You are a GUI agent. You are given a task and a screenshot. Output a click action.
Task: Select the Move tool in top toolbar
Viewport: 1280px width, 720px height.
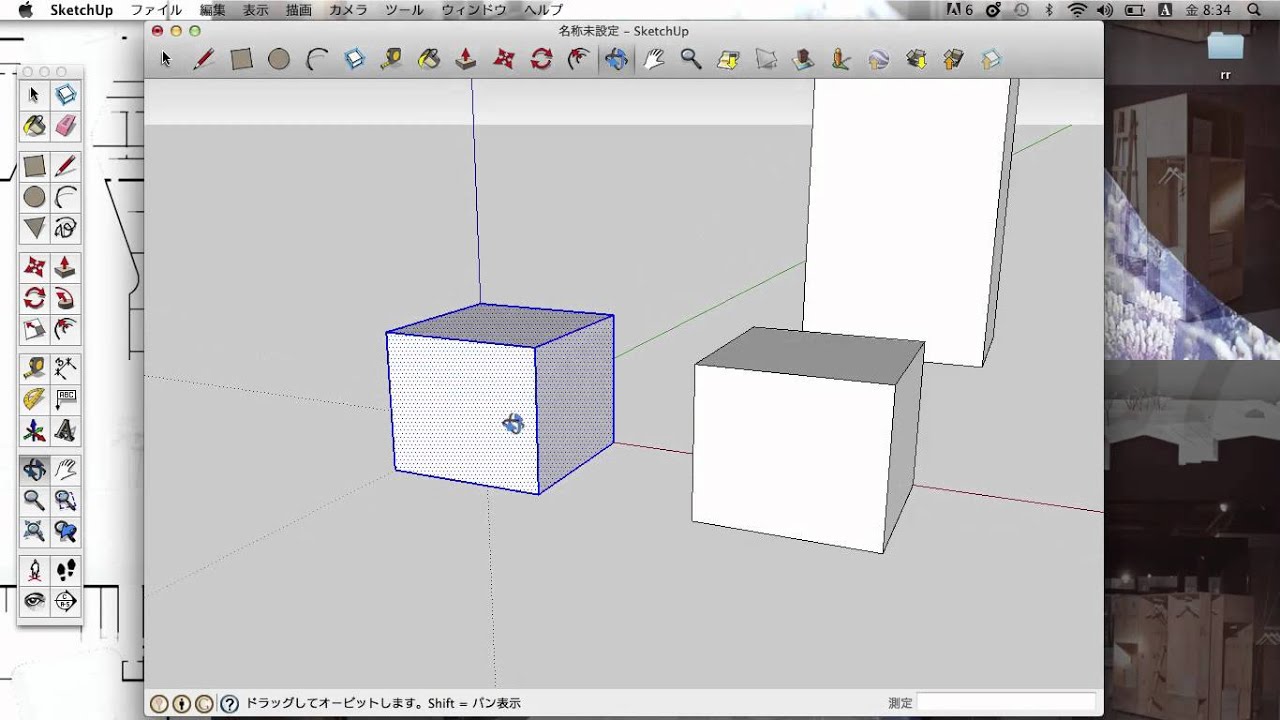point(504,59)
